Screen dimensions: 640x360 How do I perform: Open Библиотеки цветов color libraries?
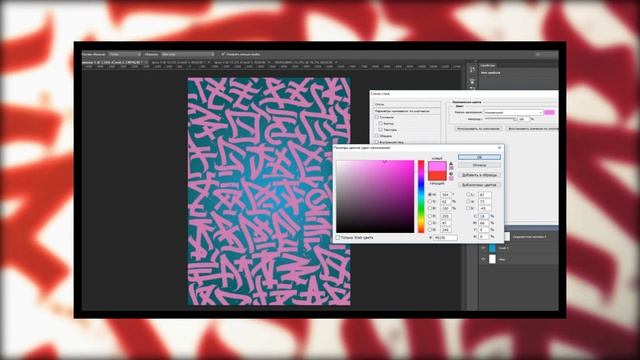pyautogui.click(x=479, y=185)
